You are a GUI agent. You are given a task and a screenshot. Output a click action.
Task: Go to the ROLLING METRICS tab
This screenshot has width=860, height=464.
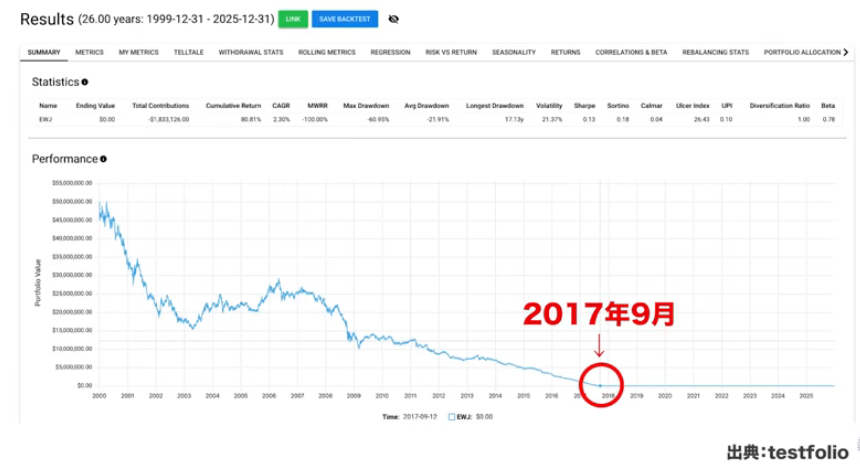click(x=327, y=52)
